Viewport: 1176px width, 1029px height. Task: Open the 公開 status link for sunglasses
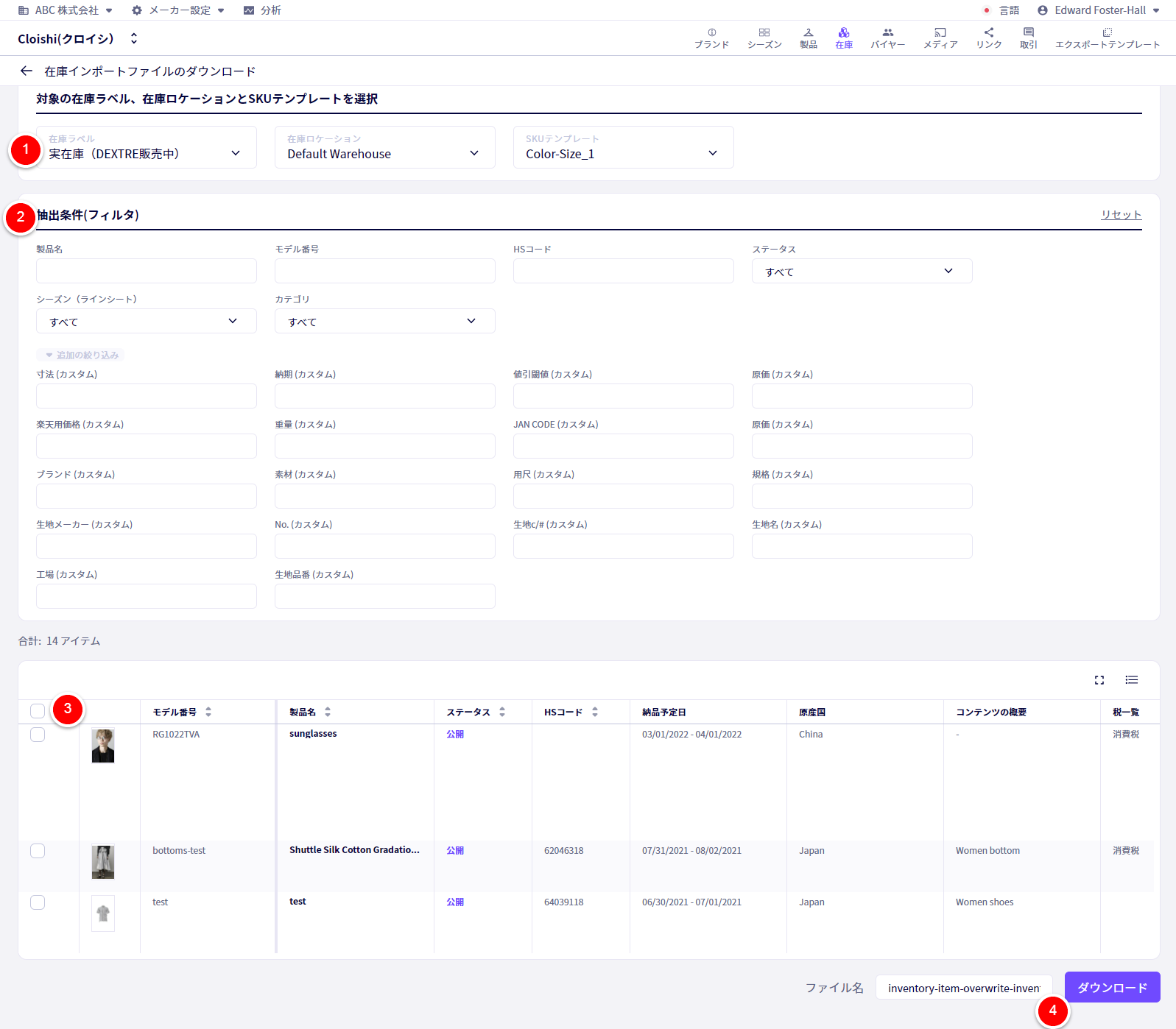[x=455, y=734]
